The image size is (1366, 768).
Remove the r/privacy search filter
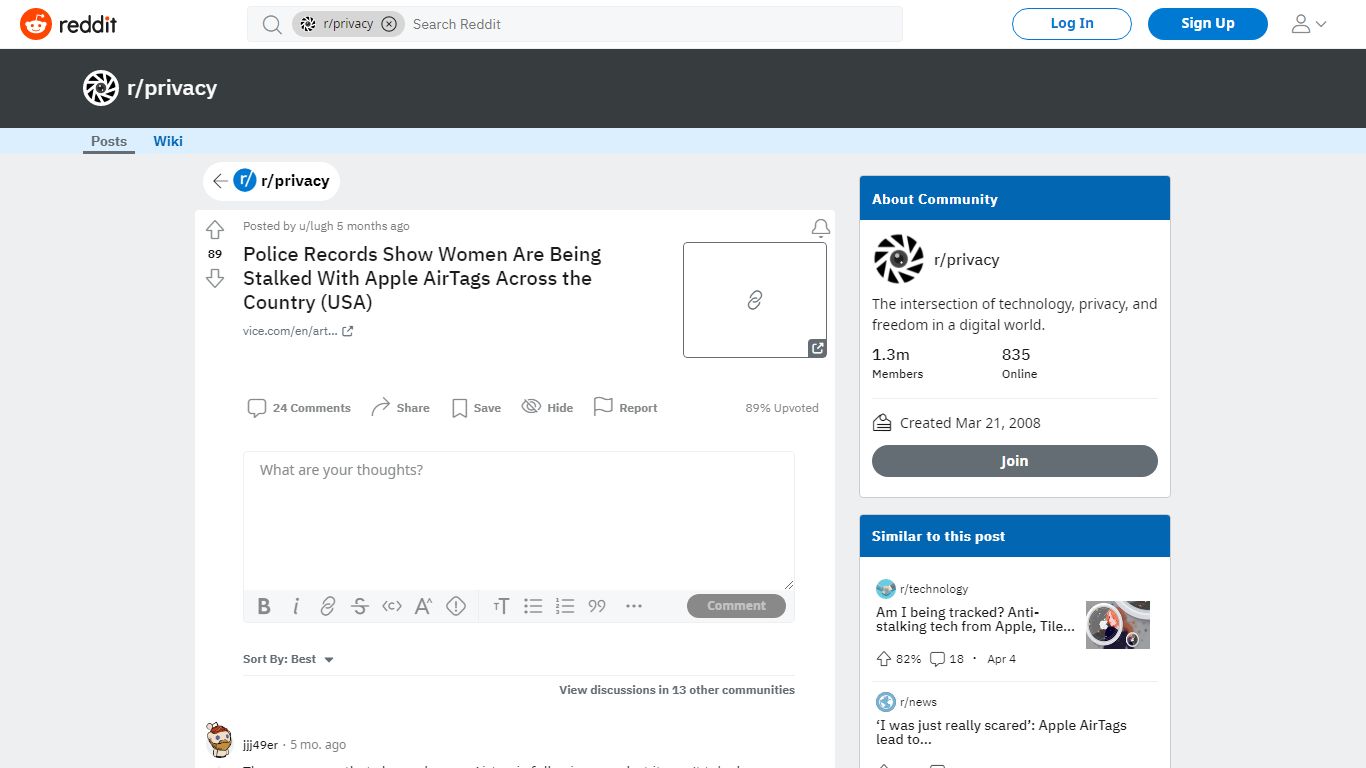point(389,24)
